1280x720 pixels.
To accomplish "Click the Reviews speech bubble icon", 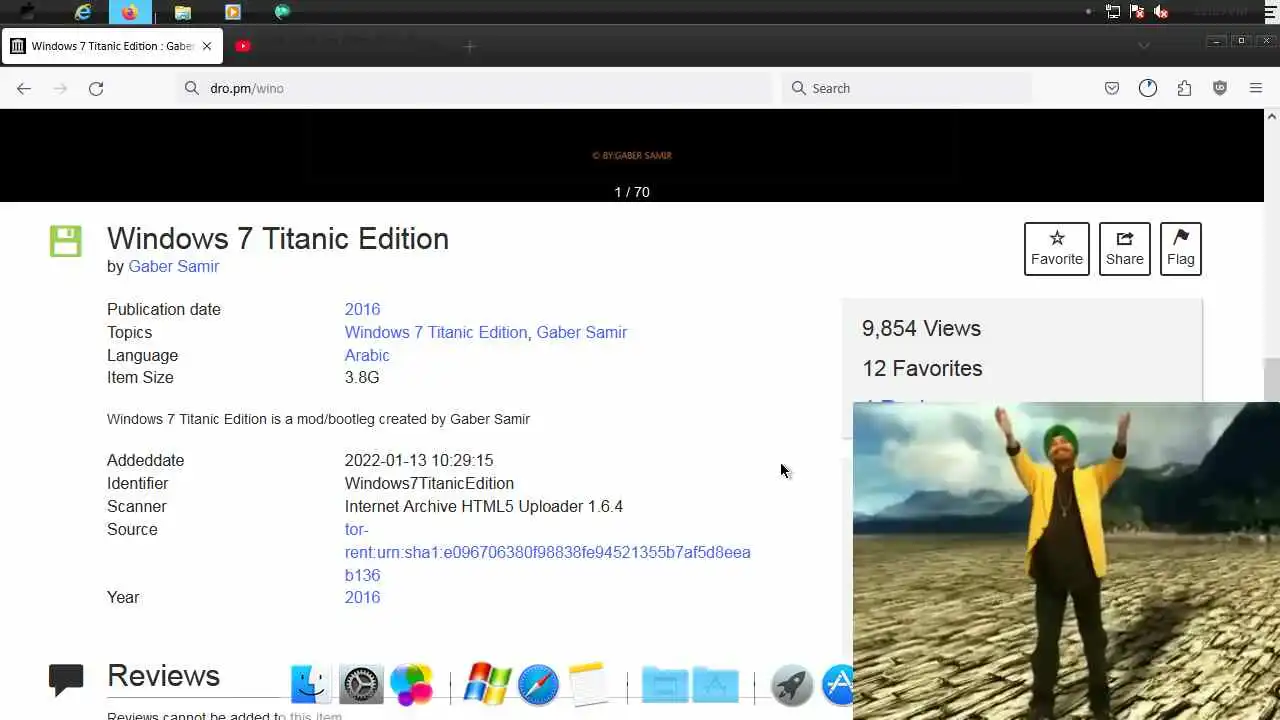I will tap(66, 680).
